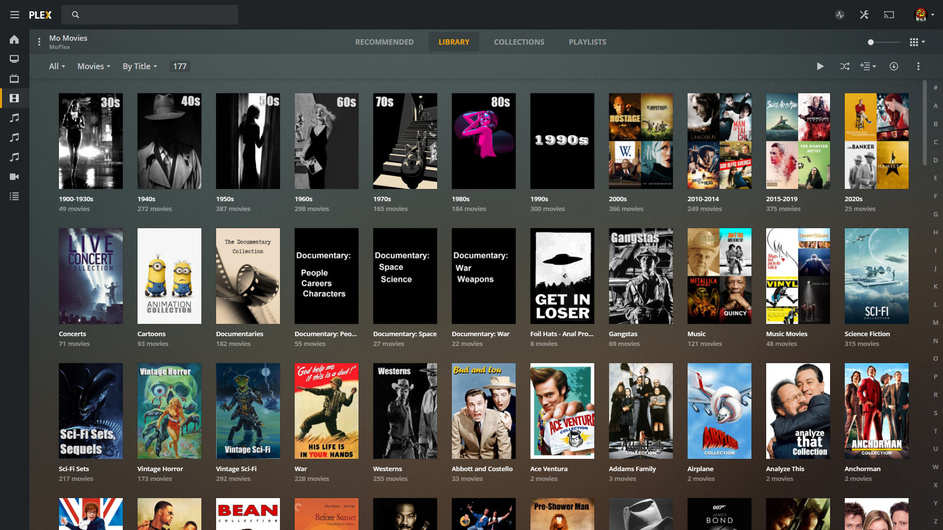This screenshot has height=530, width=943.
Task: Open the hamburger navigation menu
Action: pyautogui.click(x=14, y=14)
